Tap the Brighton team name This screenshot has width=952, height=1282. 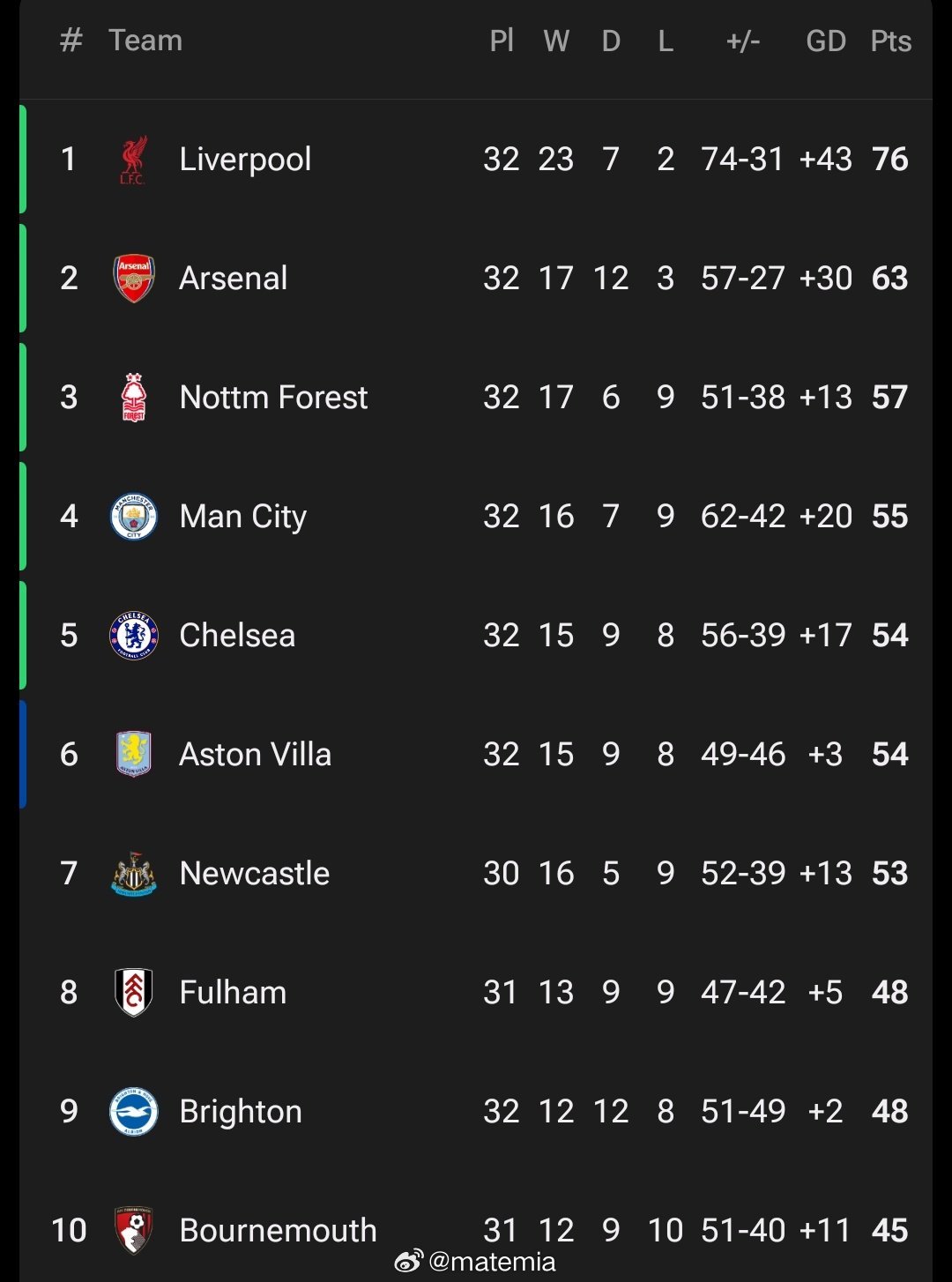(x=241, y=1112)
